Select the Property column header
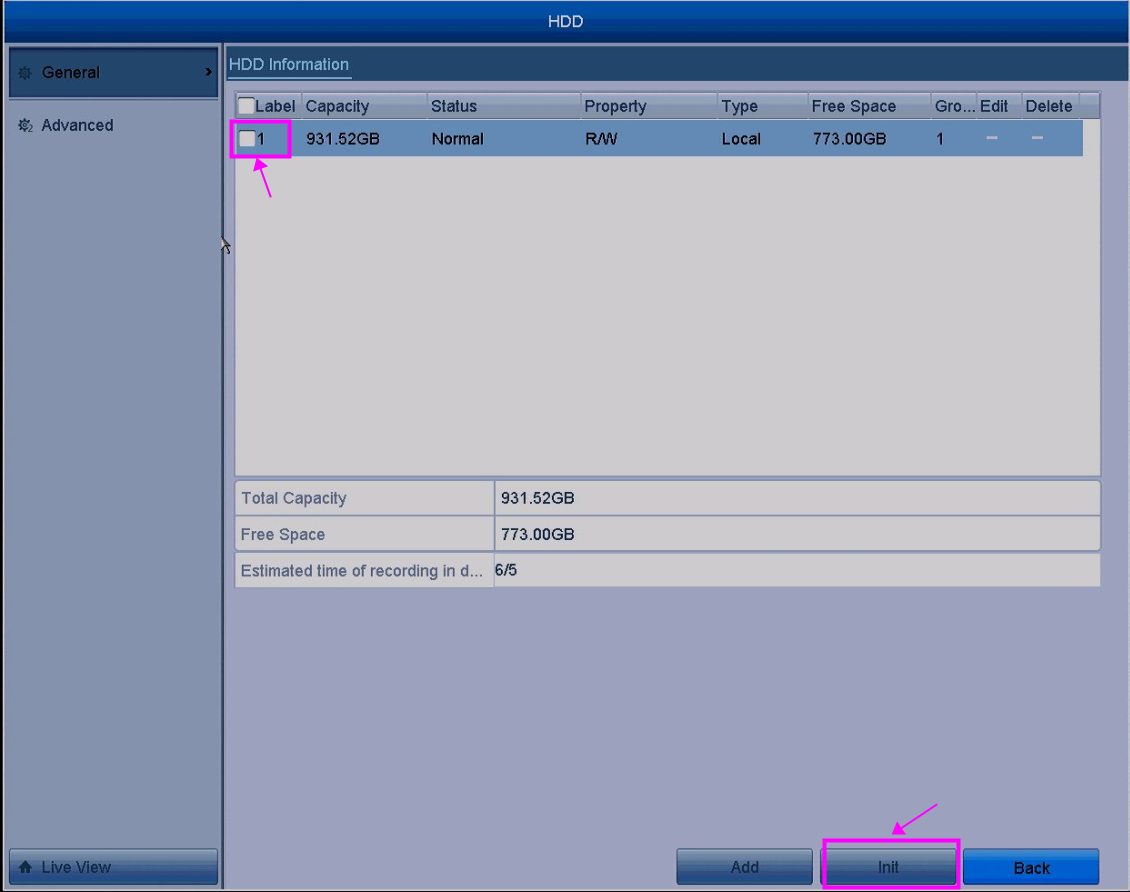Viewport: 1130px width, 892px height. click(x=615, y=106)
